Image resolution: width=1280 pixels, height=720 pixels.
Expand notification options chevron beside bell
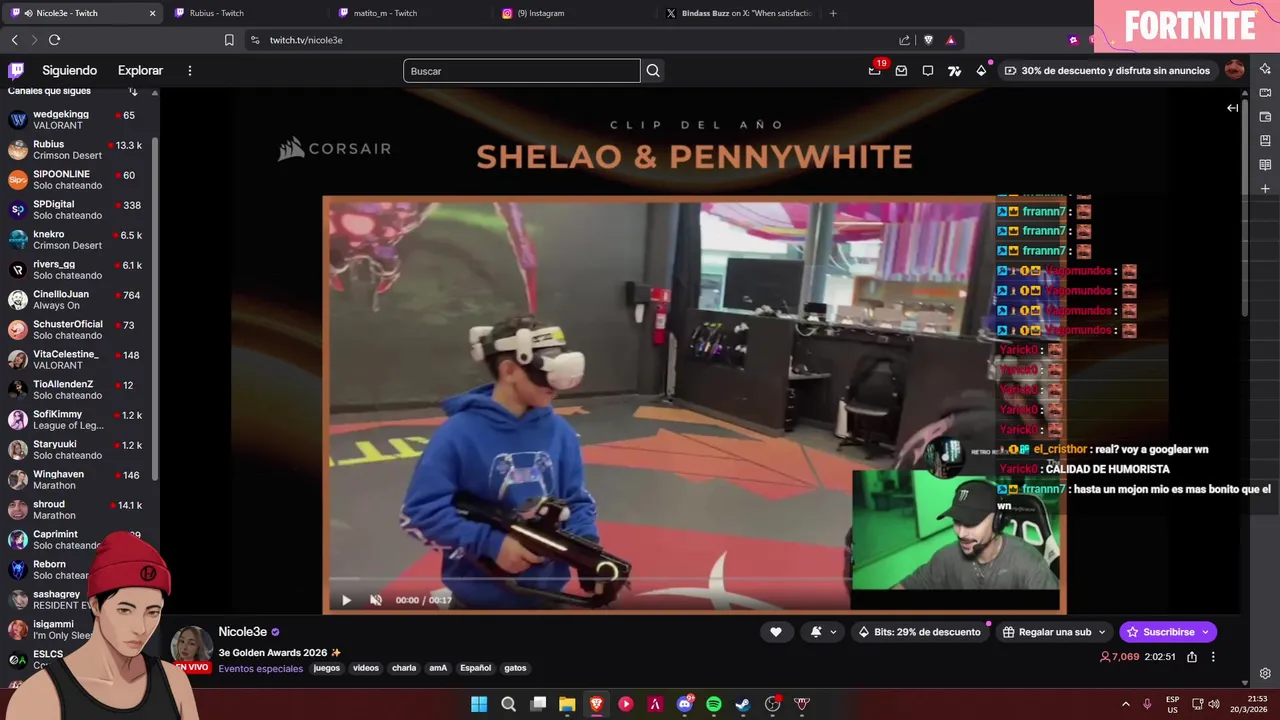coord(833,632)
